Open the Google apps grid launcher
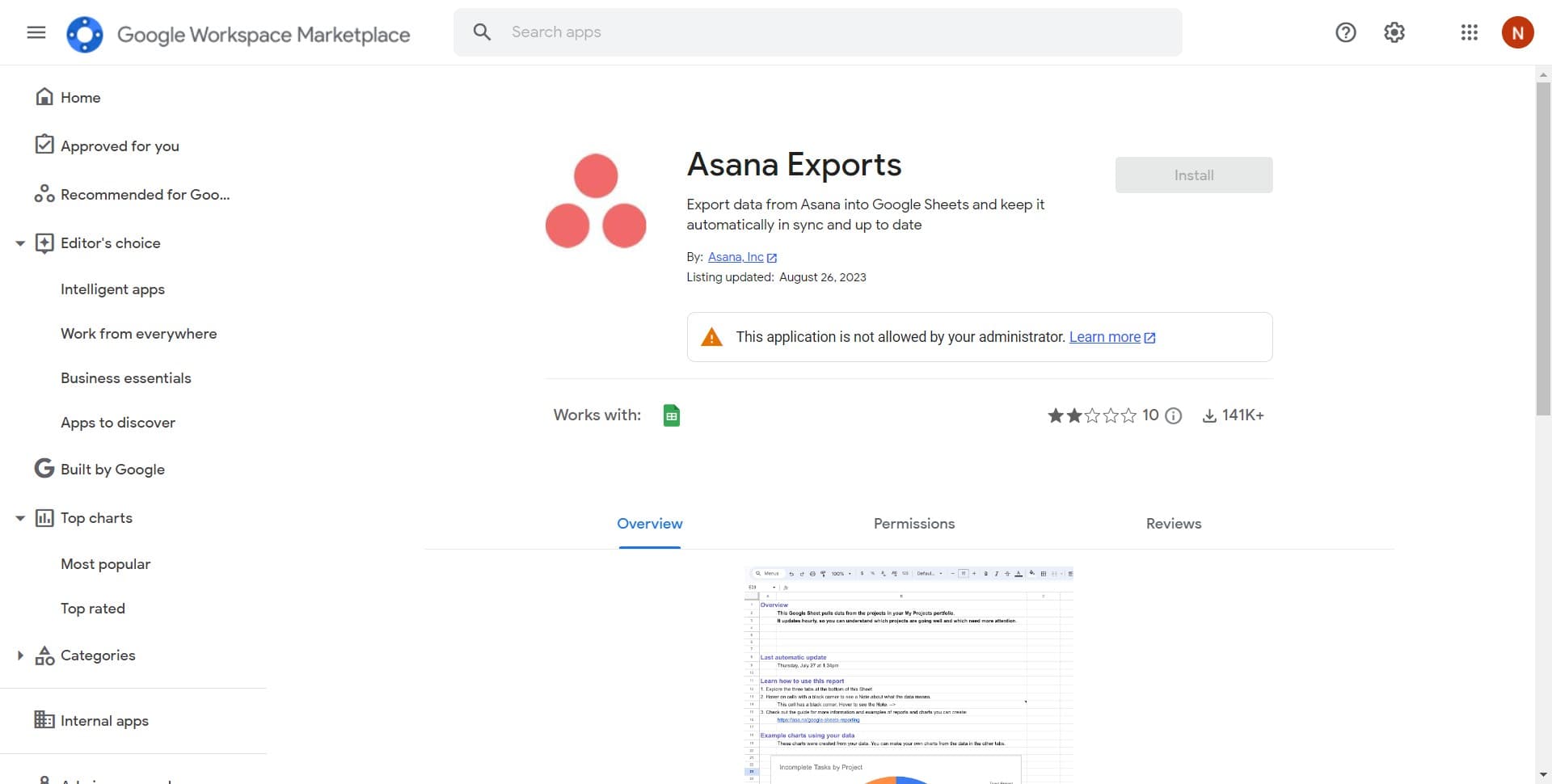 tap(1469, 32)
